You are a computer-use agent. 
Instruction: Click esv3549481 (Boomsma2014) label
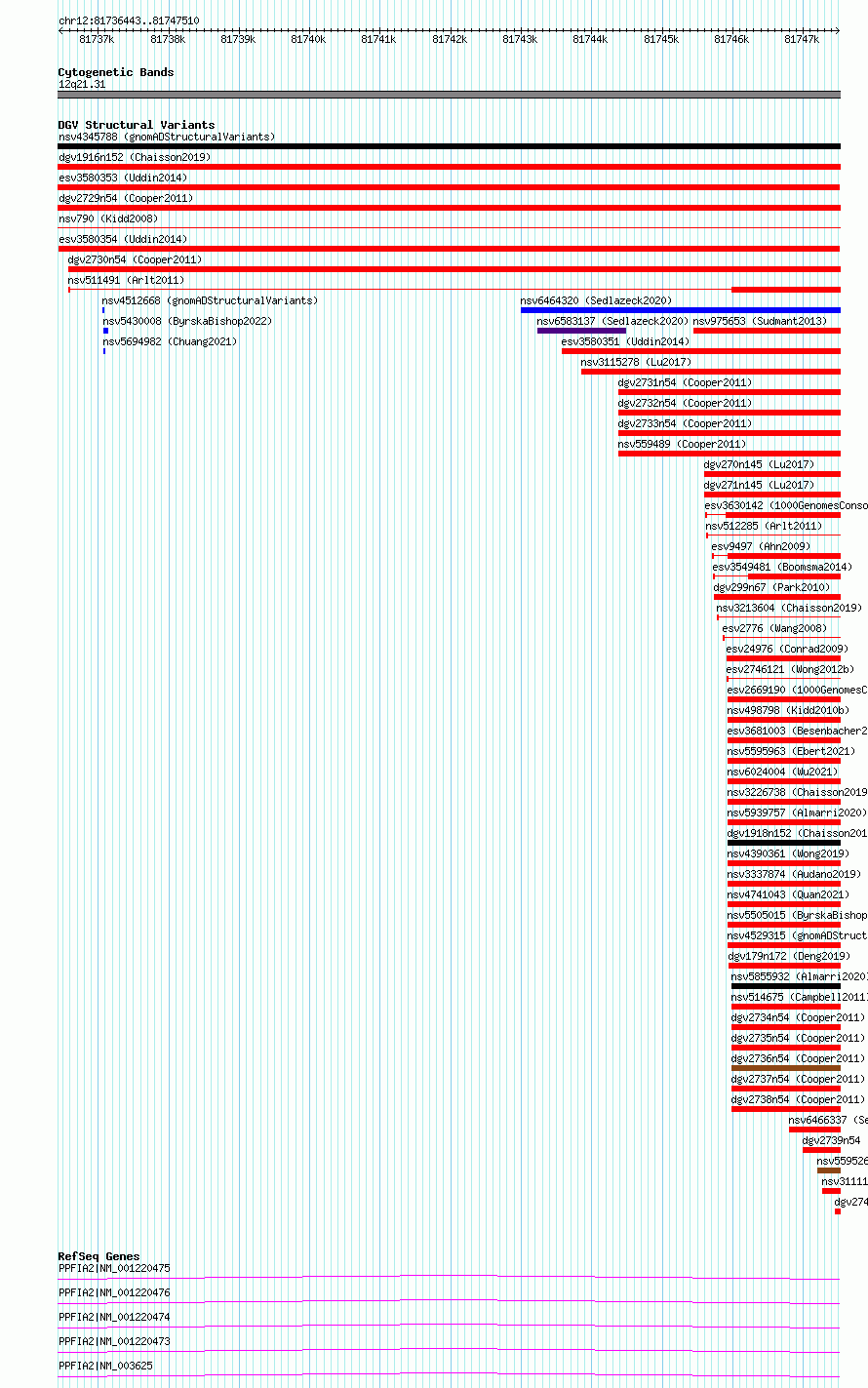782,567
